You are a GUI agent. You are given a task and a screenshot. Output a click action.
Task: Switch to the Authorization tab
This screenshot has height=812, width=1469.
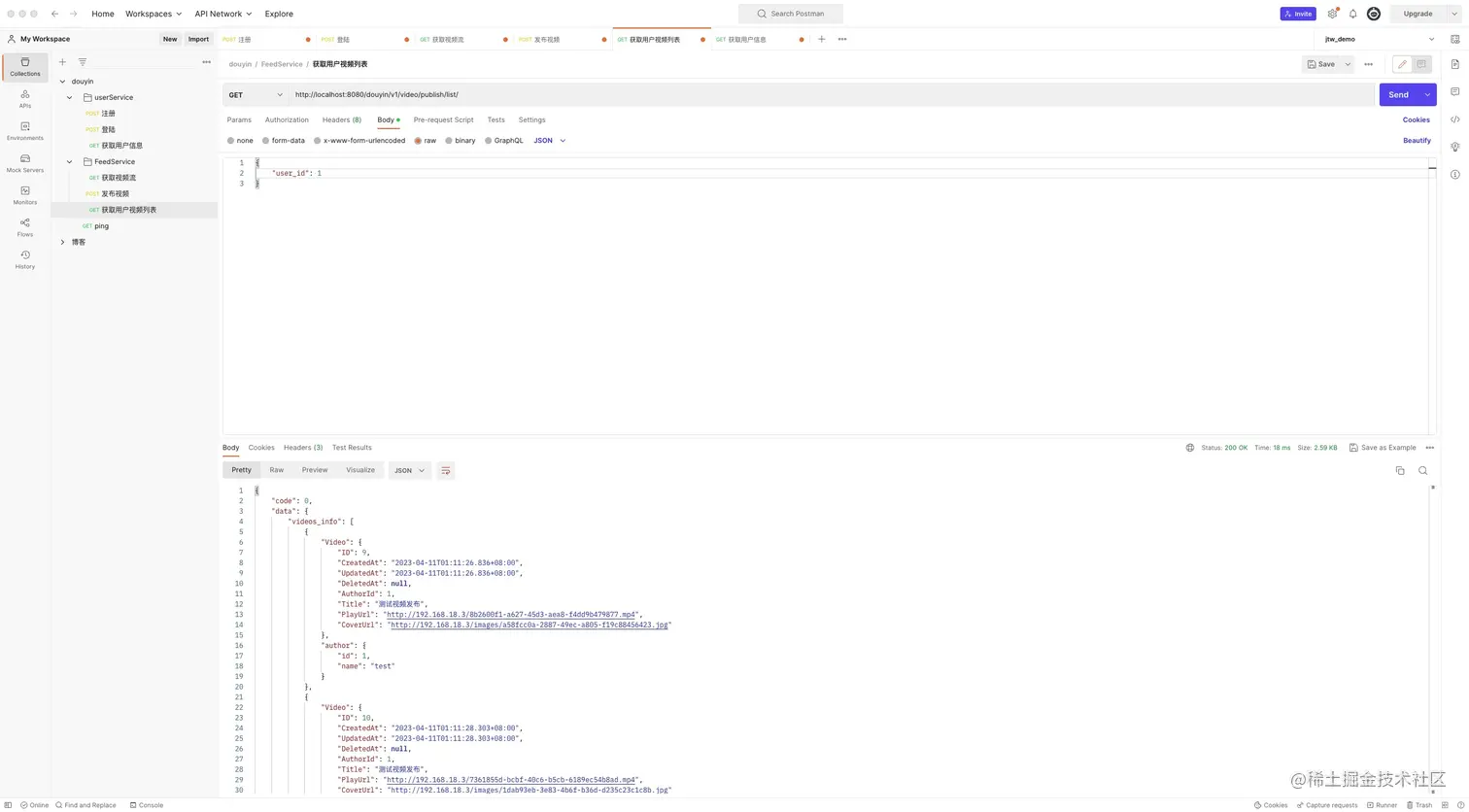(287, 119)
